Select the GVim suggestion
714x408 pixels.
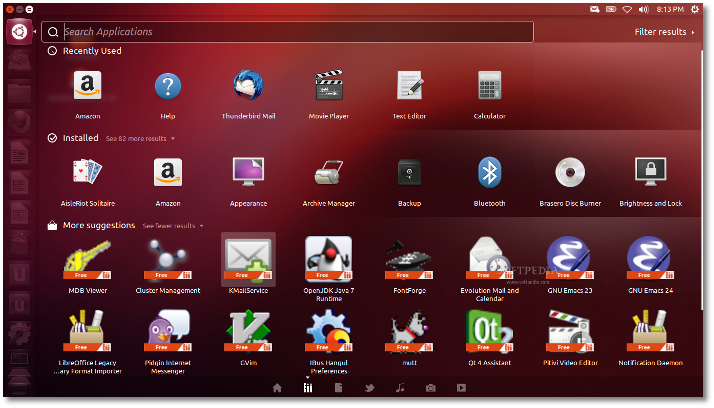(x=248, y=331)
